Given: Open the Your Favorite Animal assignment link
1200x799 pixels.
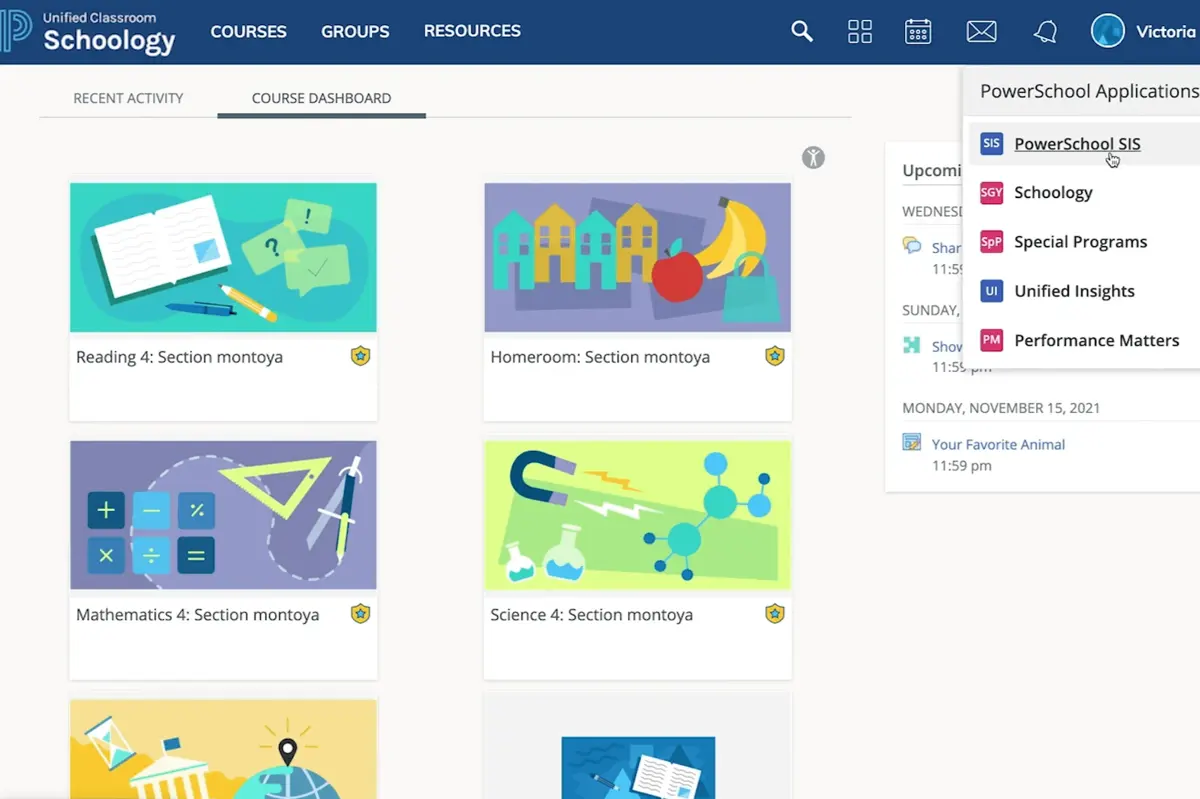Looking at the screenshot, I should pos(998,444).
